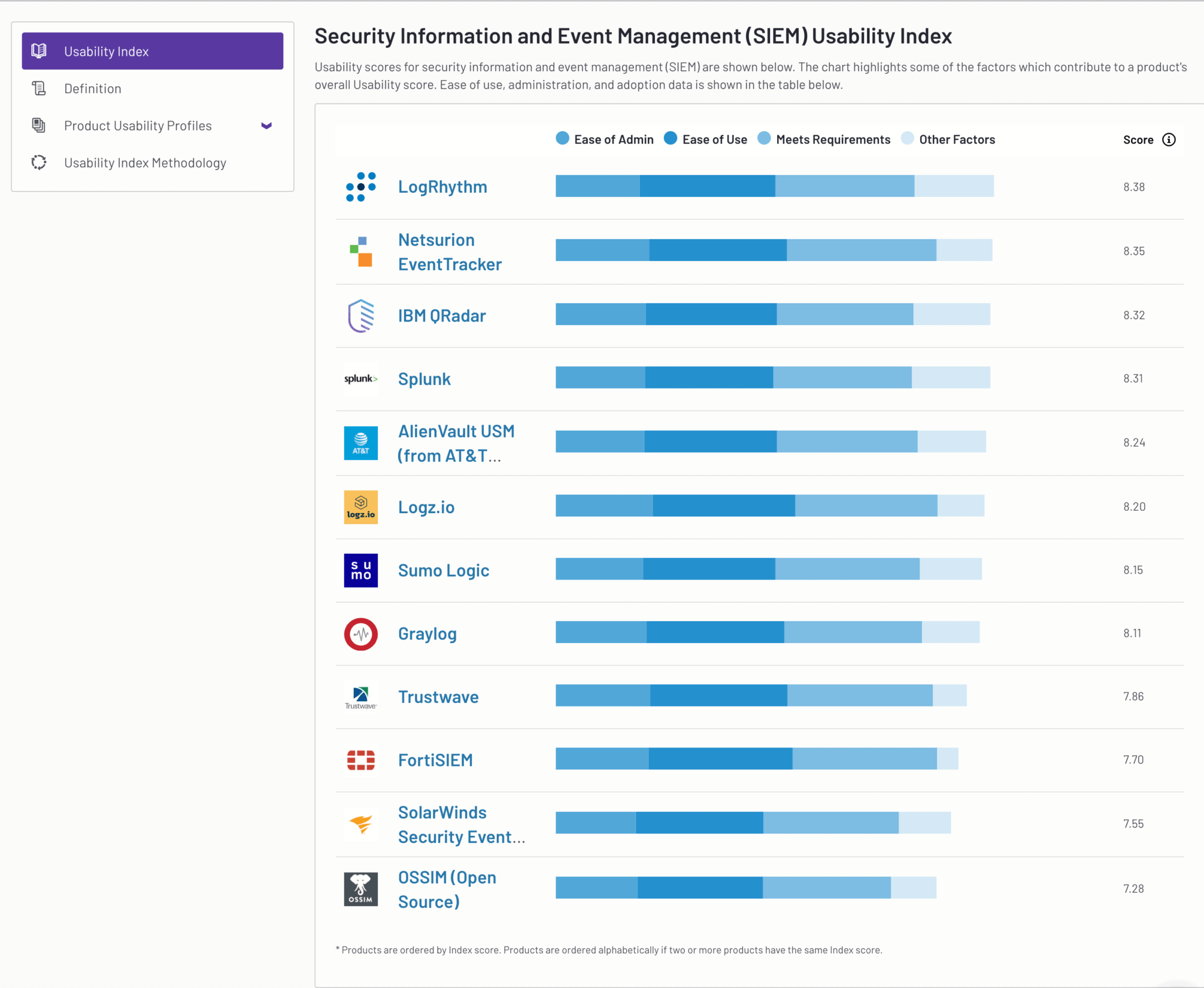Toggle the Ease of Admin legend item
The image size is (1204, 988).
click(x=606, y=139)
